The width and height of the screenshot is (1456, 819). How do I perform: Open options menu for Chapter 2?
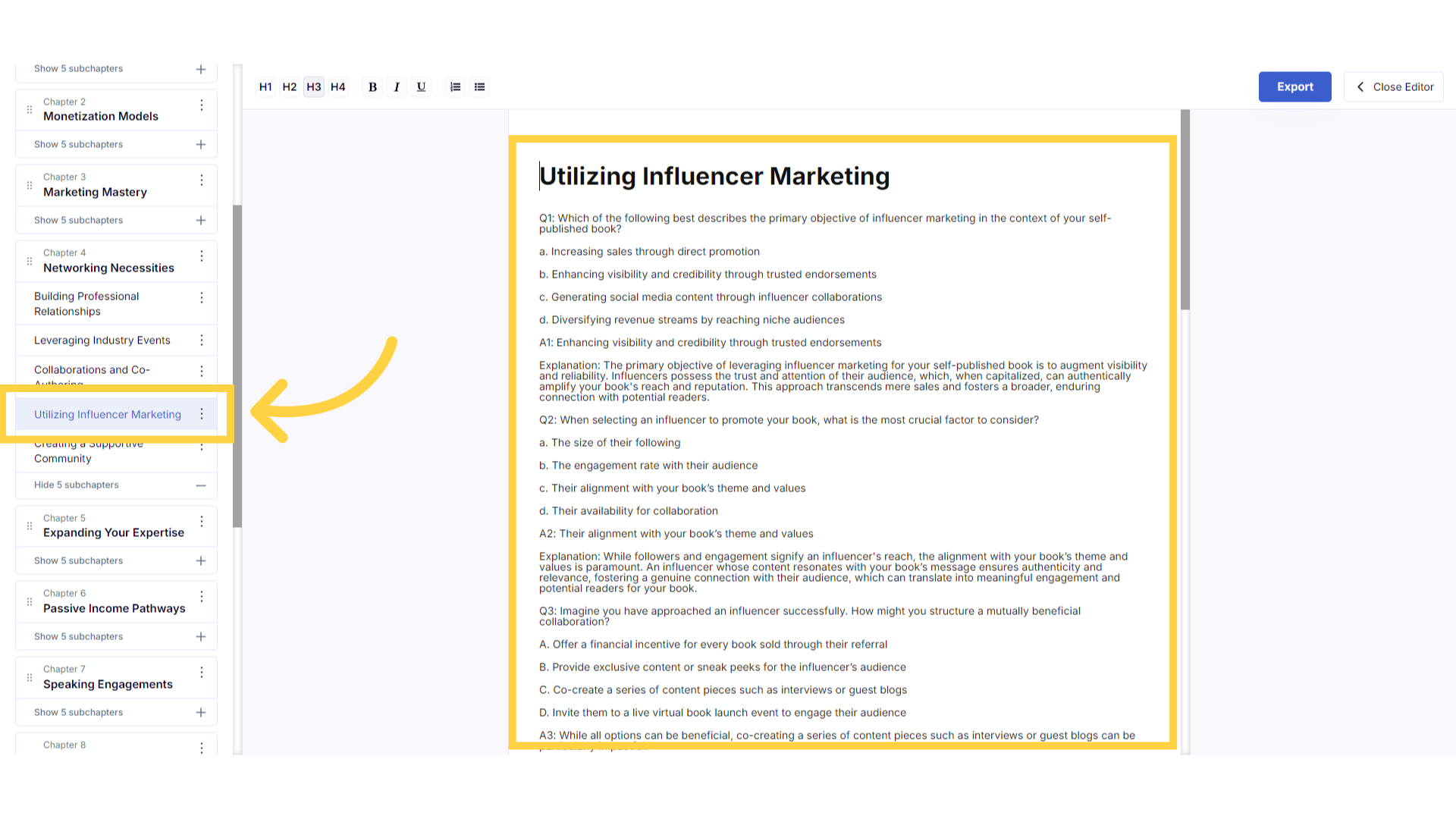click(202, 105)
